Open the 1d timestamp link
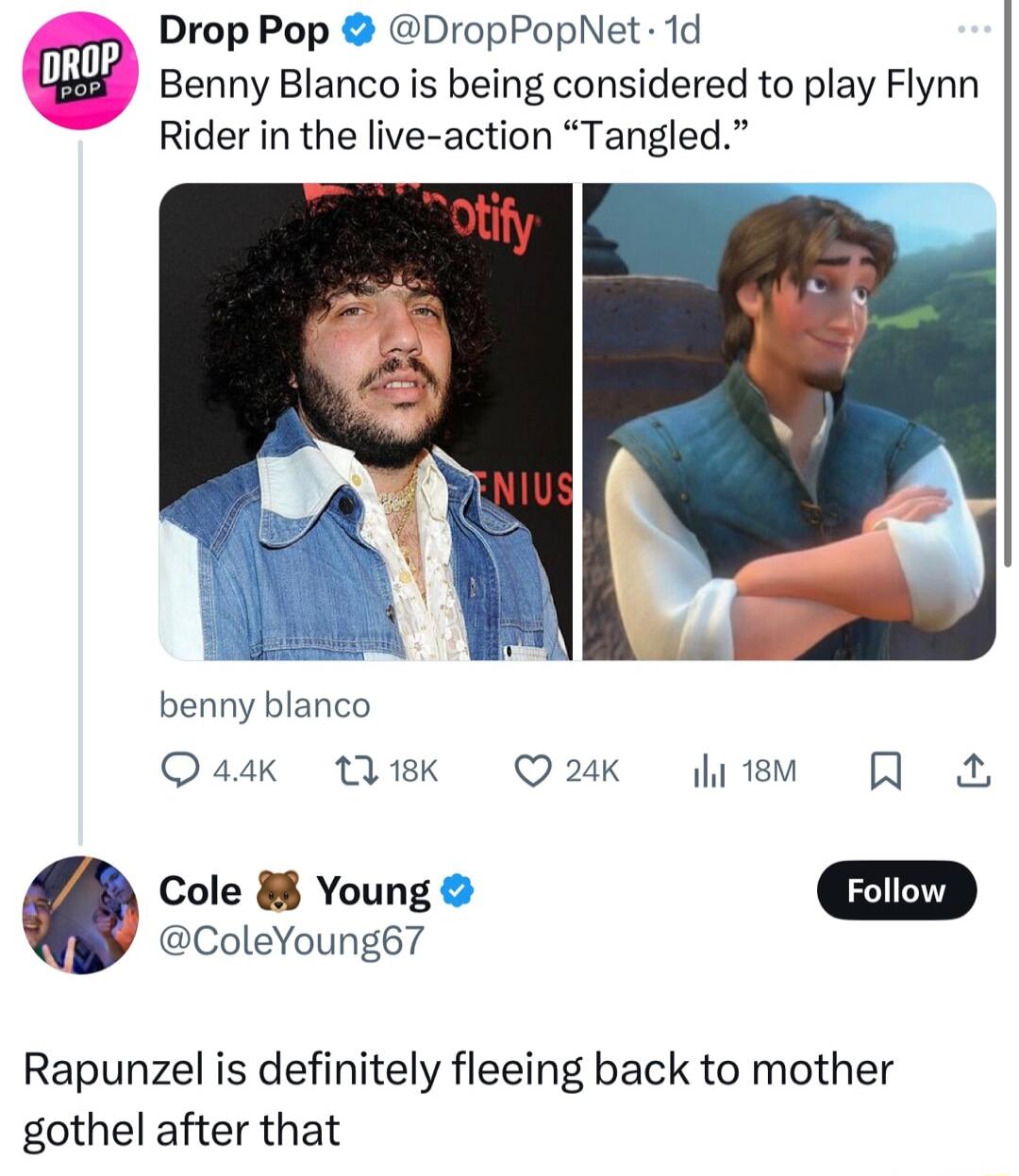Screen dimensions: 1019x1176 pos(683,32)
